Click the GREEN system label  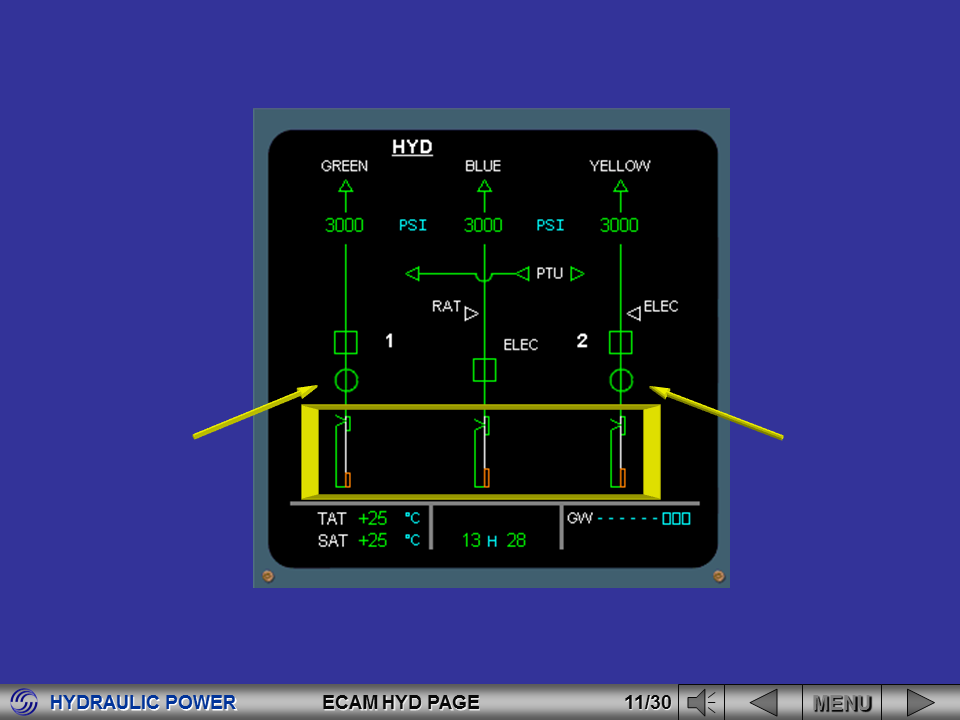click(x=344, y=166)
